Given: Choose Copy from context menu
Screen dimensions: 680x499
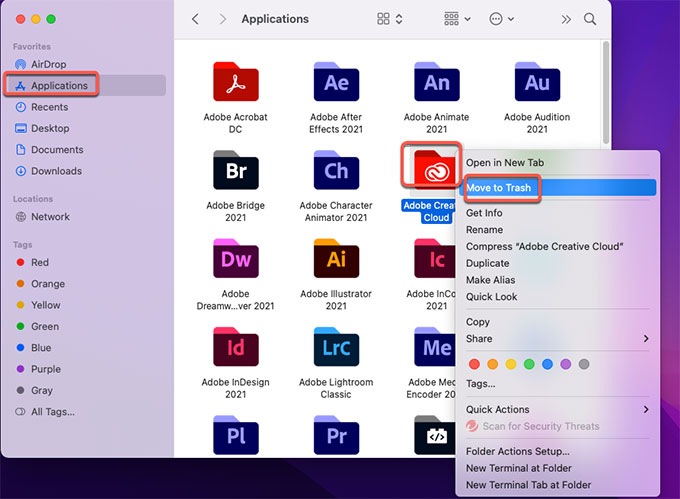Looking at the screenshot, I should tap(558, 322).
